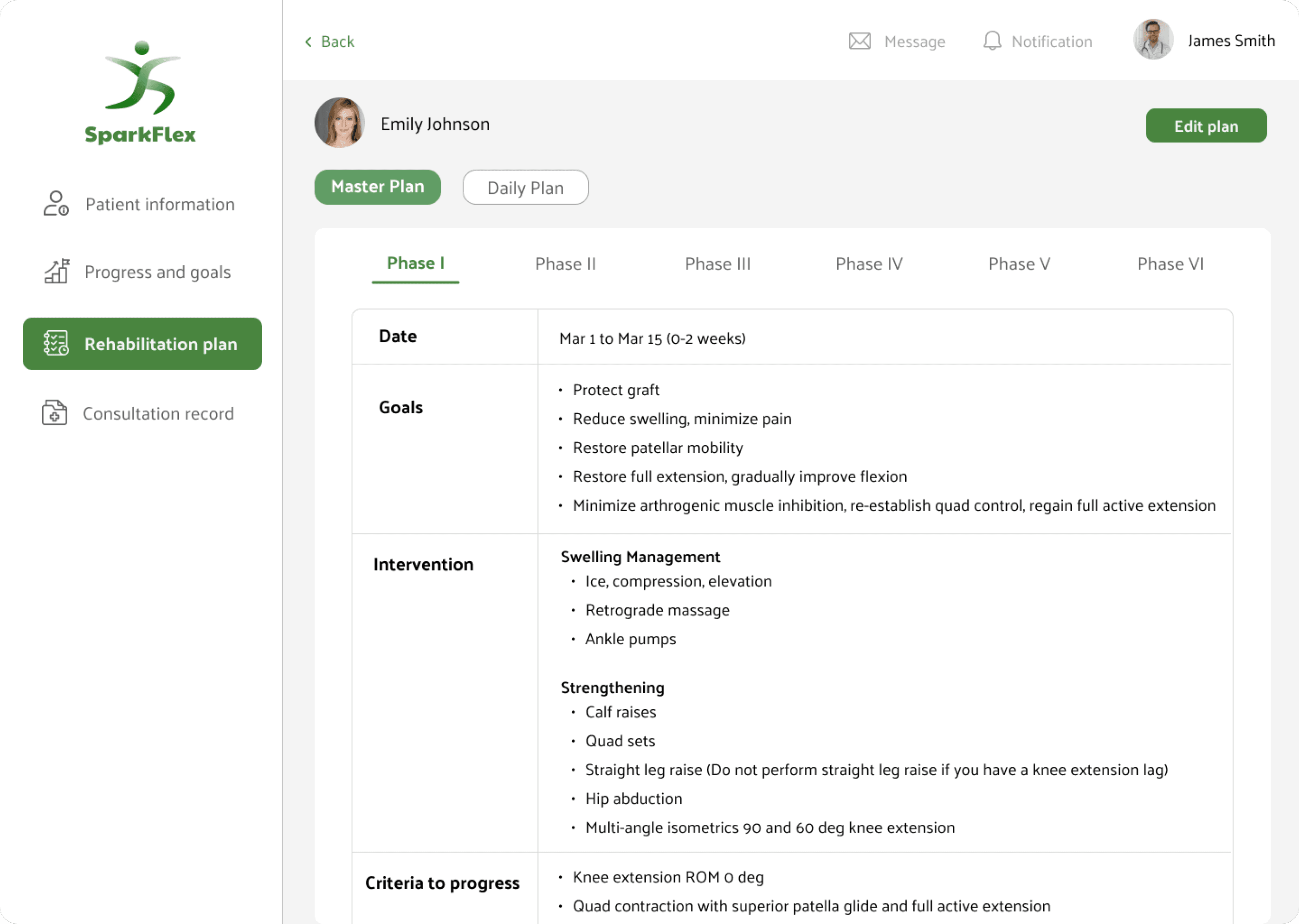This screenshot has width=1299, height=924.
Task: Open the Consultation record menu item
Action: click(158, 414)
